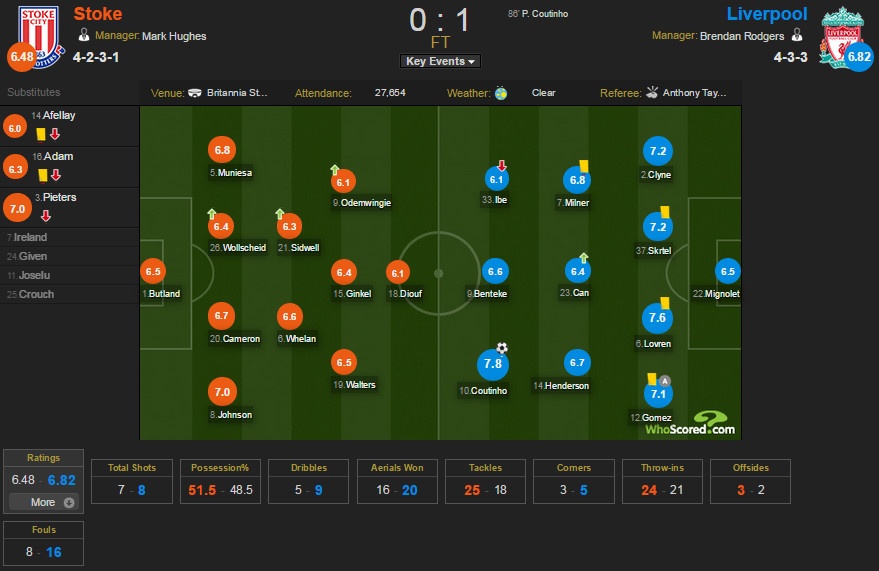Open the Aerials Won stat box

[397, 480]
